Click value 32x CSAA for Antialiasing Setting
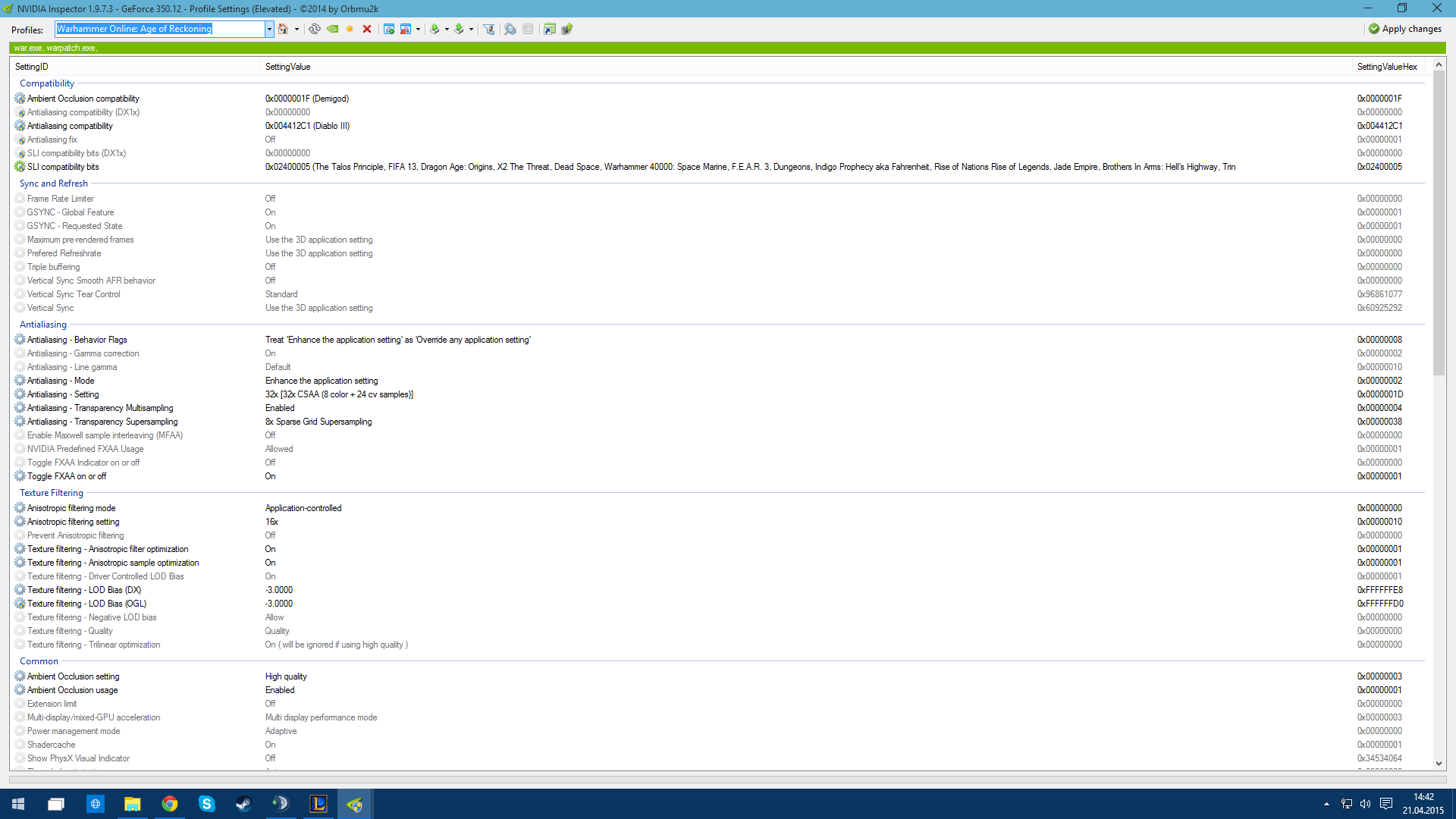Image resolution: width=1456 pixels, height=819 pixels. 339,394
